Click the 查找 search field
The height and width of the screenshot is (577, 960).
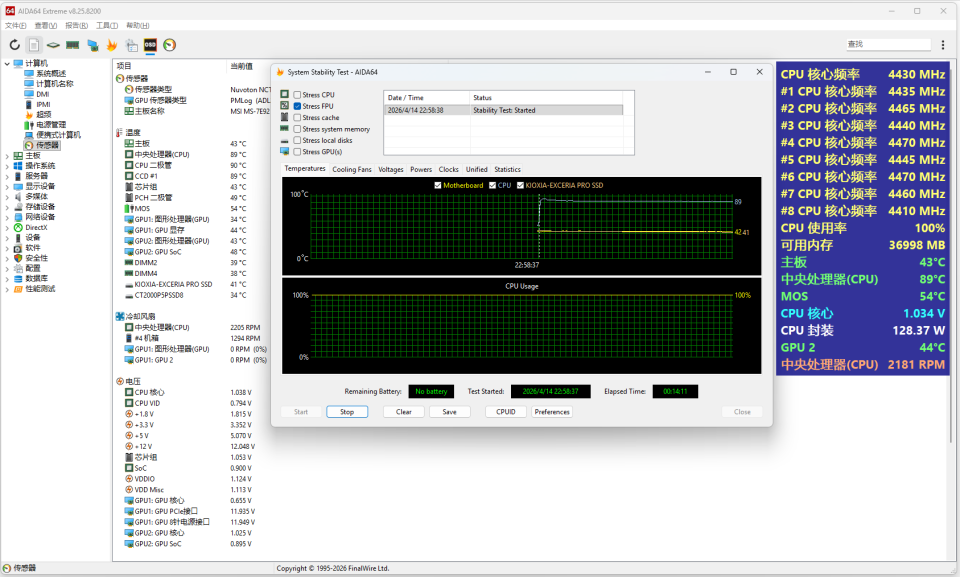coord(888,44)
